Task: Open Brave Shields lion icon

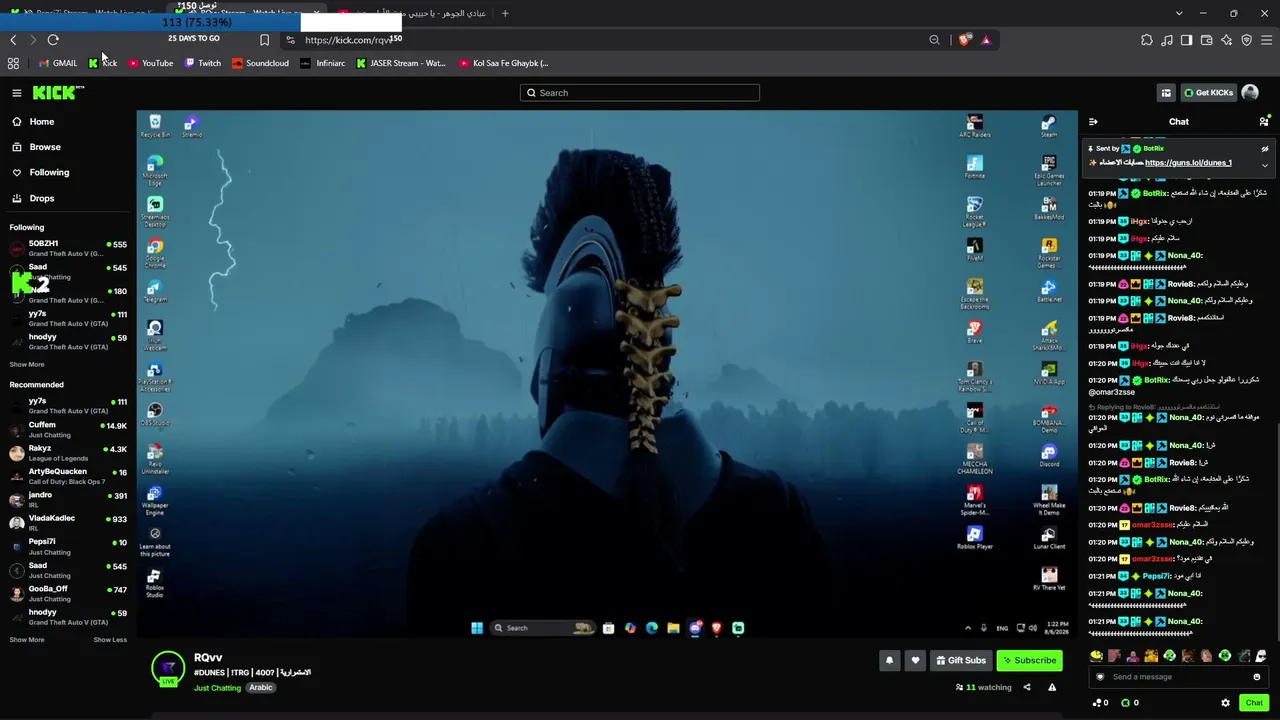Action: [964, 40]
